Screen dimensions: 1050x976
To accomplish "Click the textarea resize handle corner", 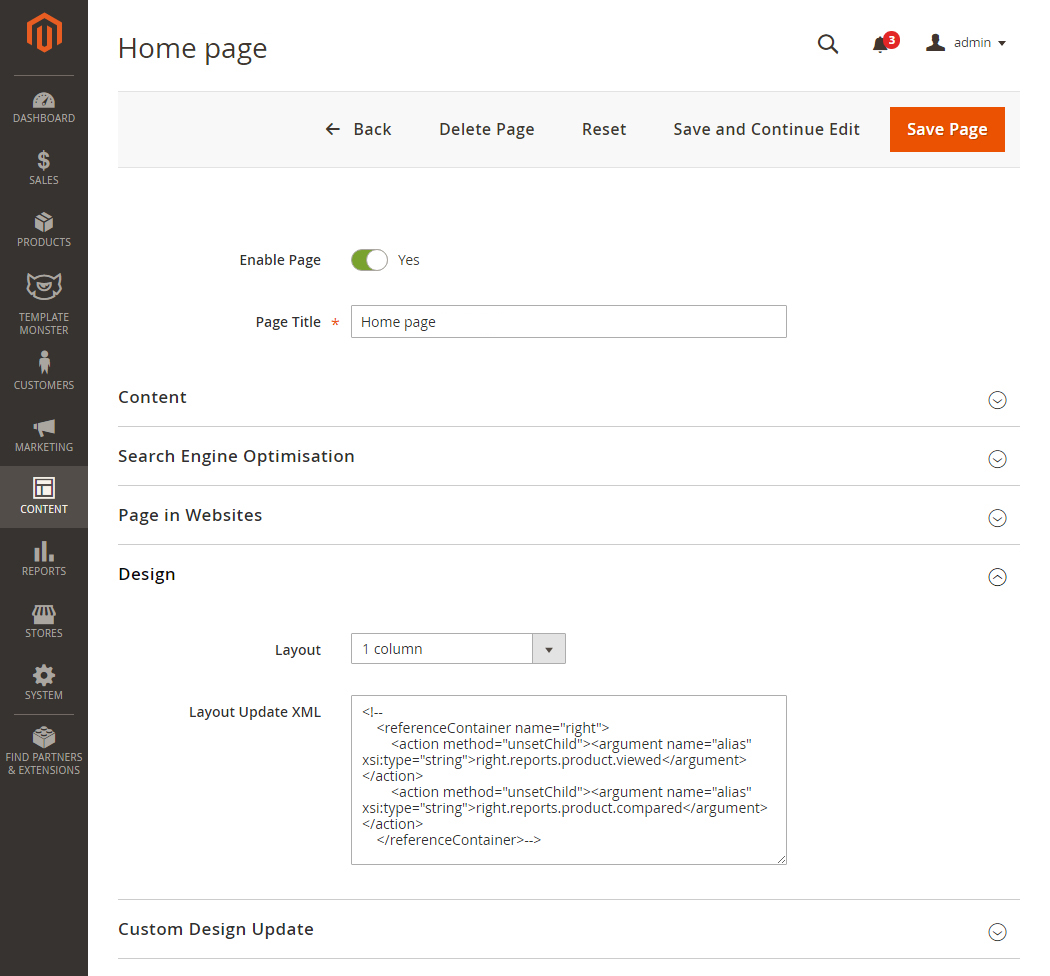I will pyautogui.click(x=781, y=859).
